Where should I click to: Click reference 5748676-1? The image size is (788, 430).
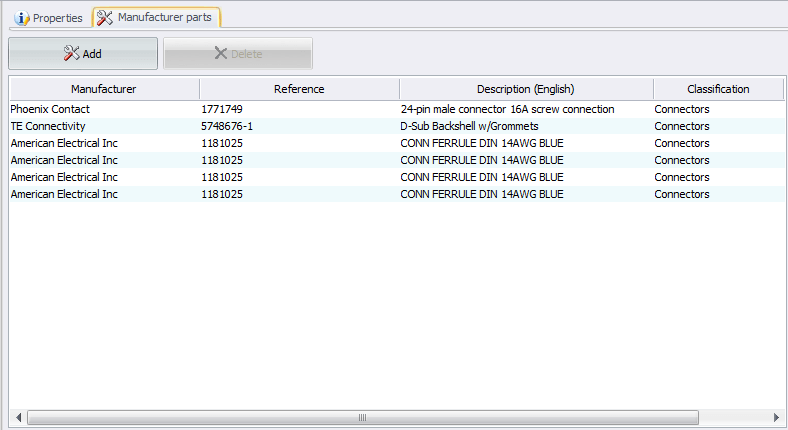227,126
